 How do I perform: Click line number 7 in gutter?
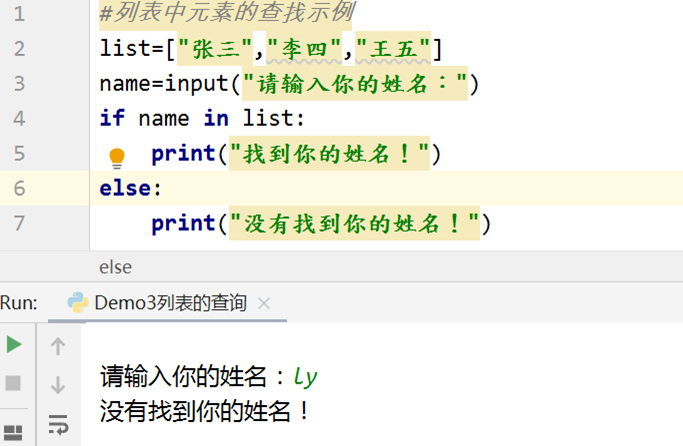(x=19, y=223)
